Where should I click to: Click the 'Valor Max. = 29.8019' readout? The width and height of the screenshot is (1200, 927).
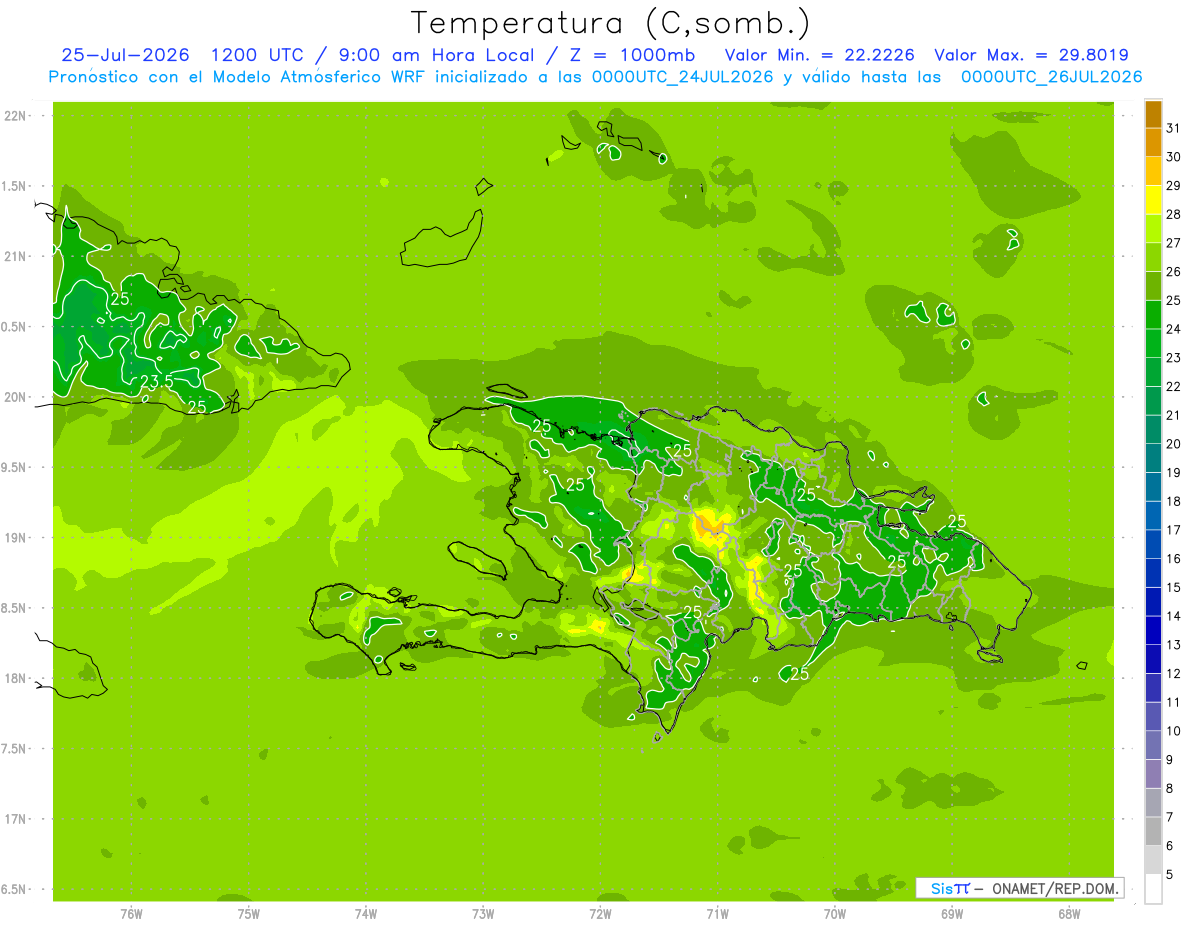coord(1031,55)
